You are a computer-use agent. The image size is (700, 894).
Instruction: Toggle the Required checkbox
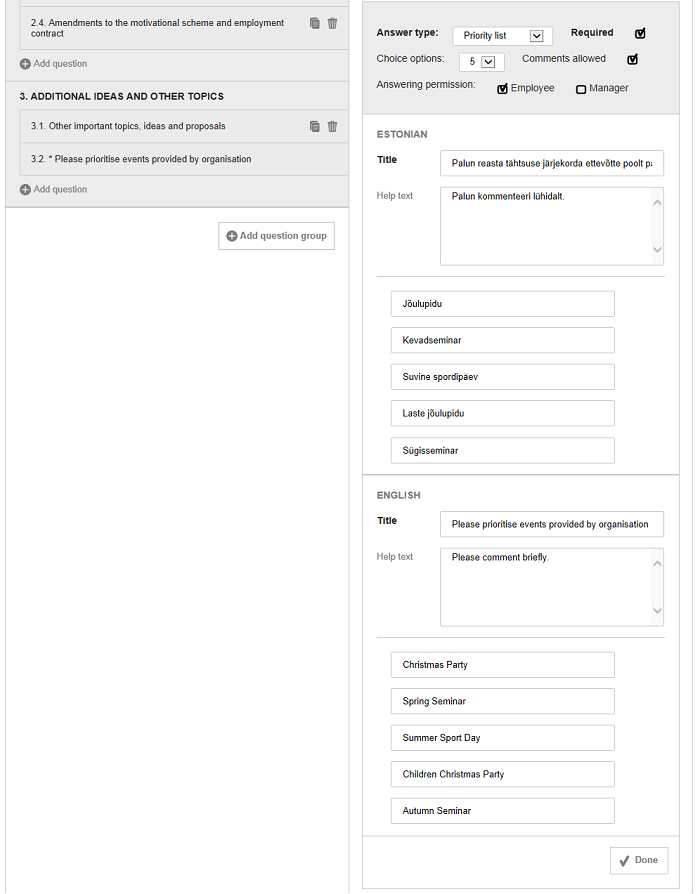(x=640, y=33)
